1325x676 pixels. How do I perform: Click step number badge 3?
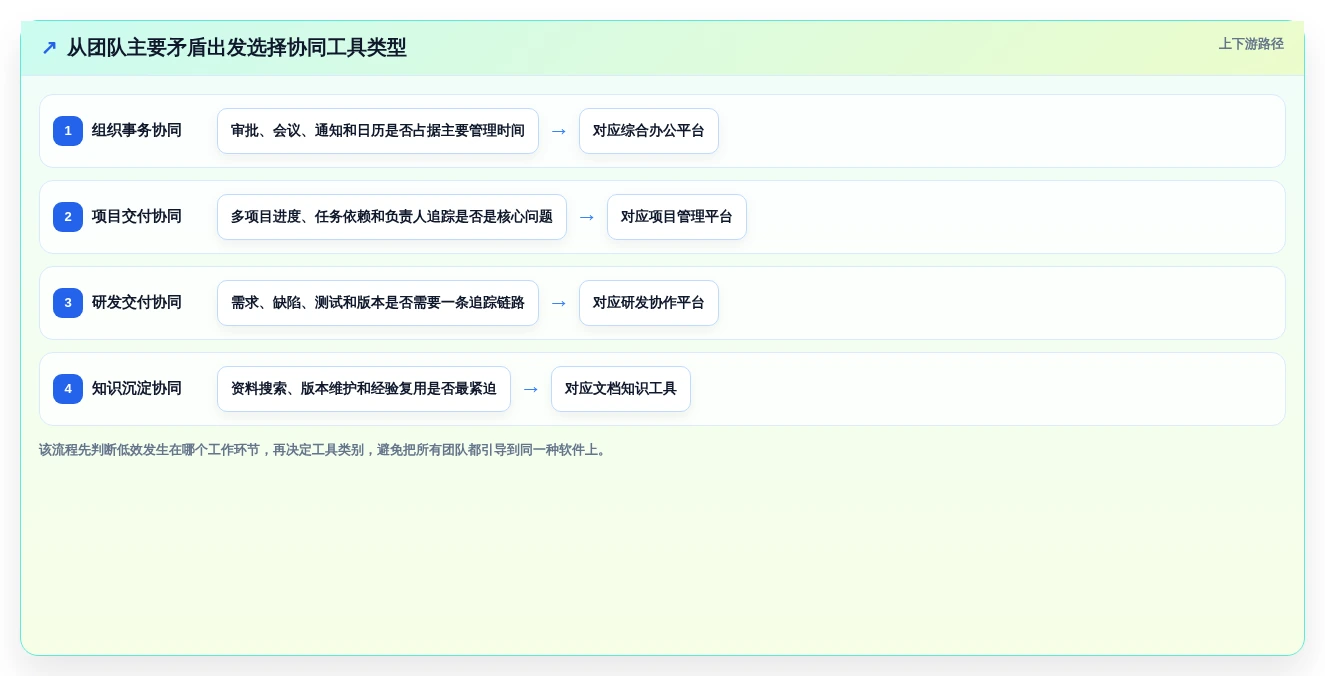click(68, 303)
